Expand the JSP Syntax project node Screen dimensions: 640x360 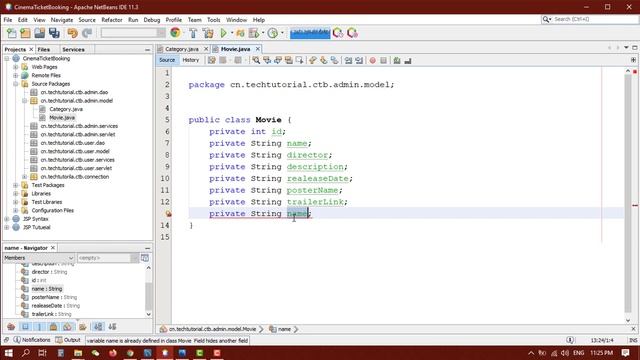pos(7,219)
